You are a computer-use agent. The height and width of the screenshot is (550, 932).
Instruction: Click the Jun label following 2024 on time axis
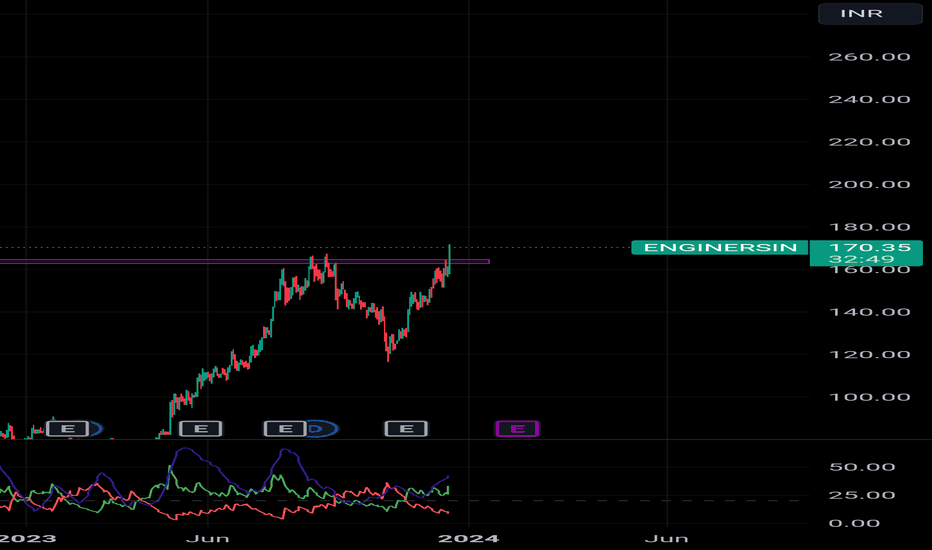667,539
